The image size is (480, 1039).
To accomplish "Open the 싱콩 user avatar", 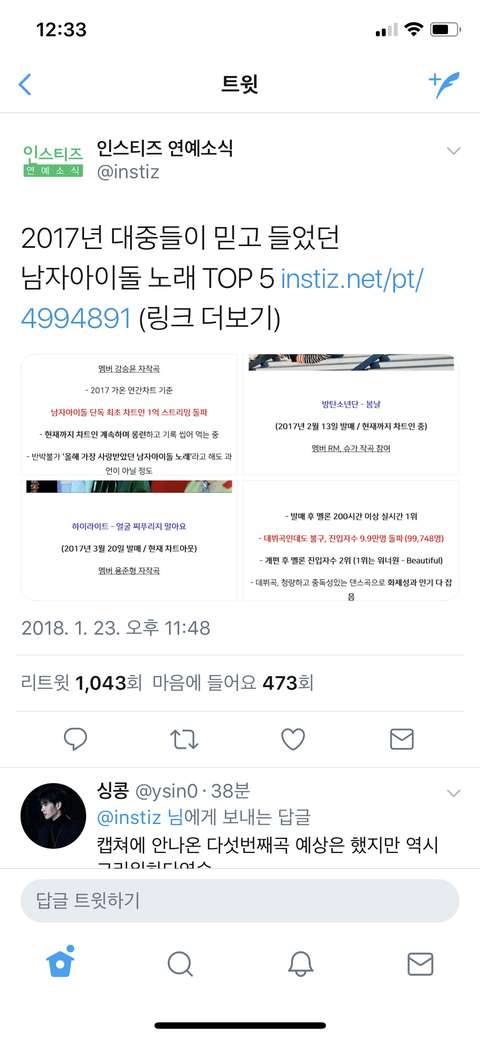I will coord(52,816).
